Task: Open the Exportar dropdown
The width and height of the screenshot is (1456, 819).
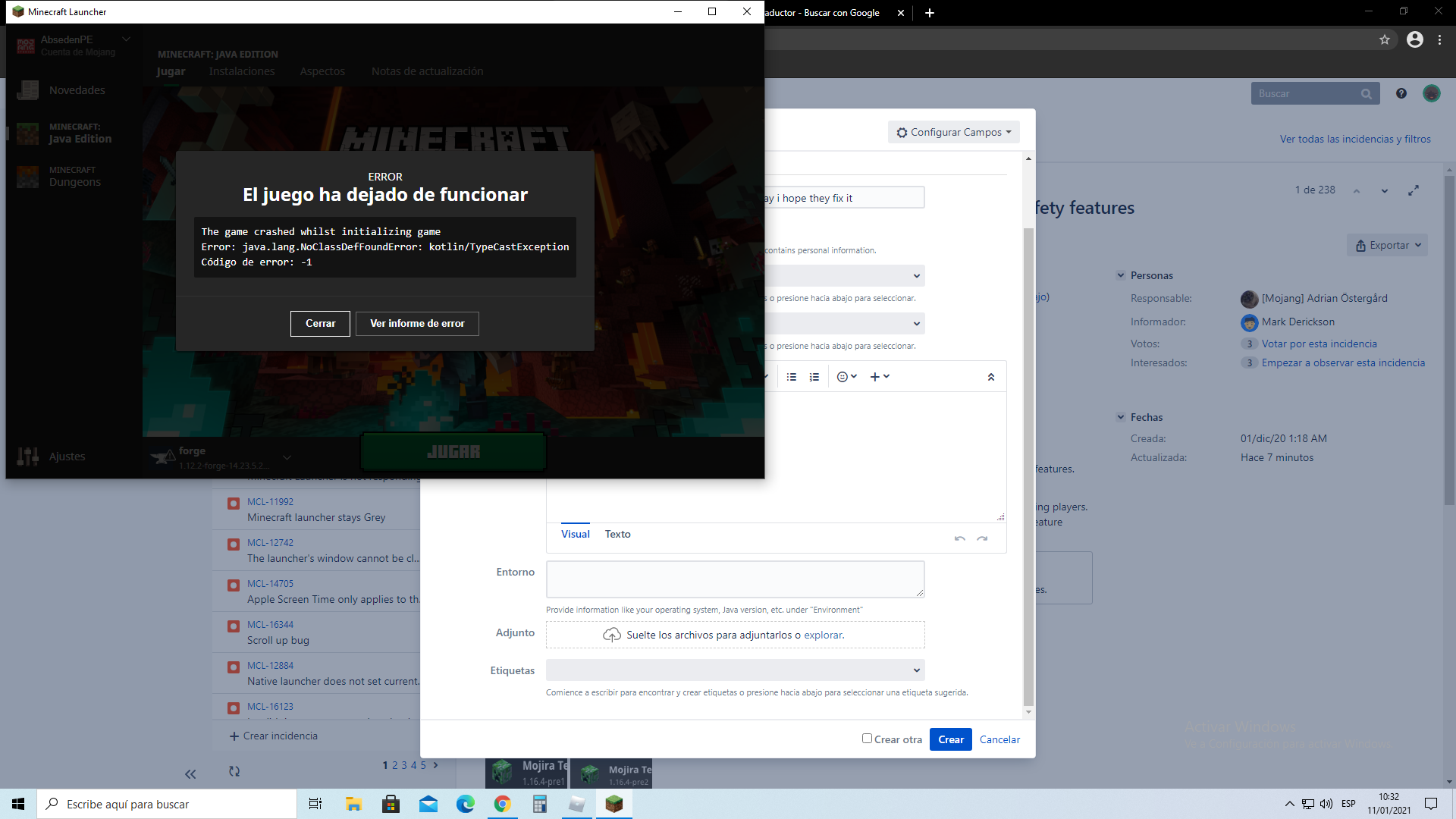Action: [1388, 245]
